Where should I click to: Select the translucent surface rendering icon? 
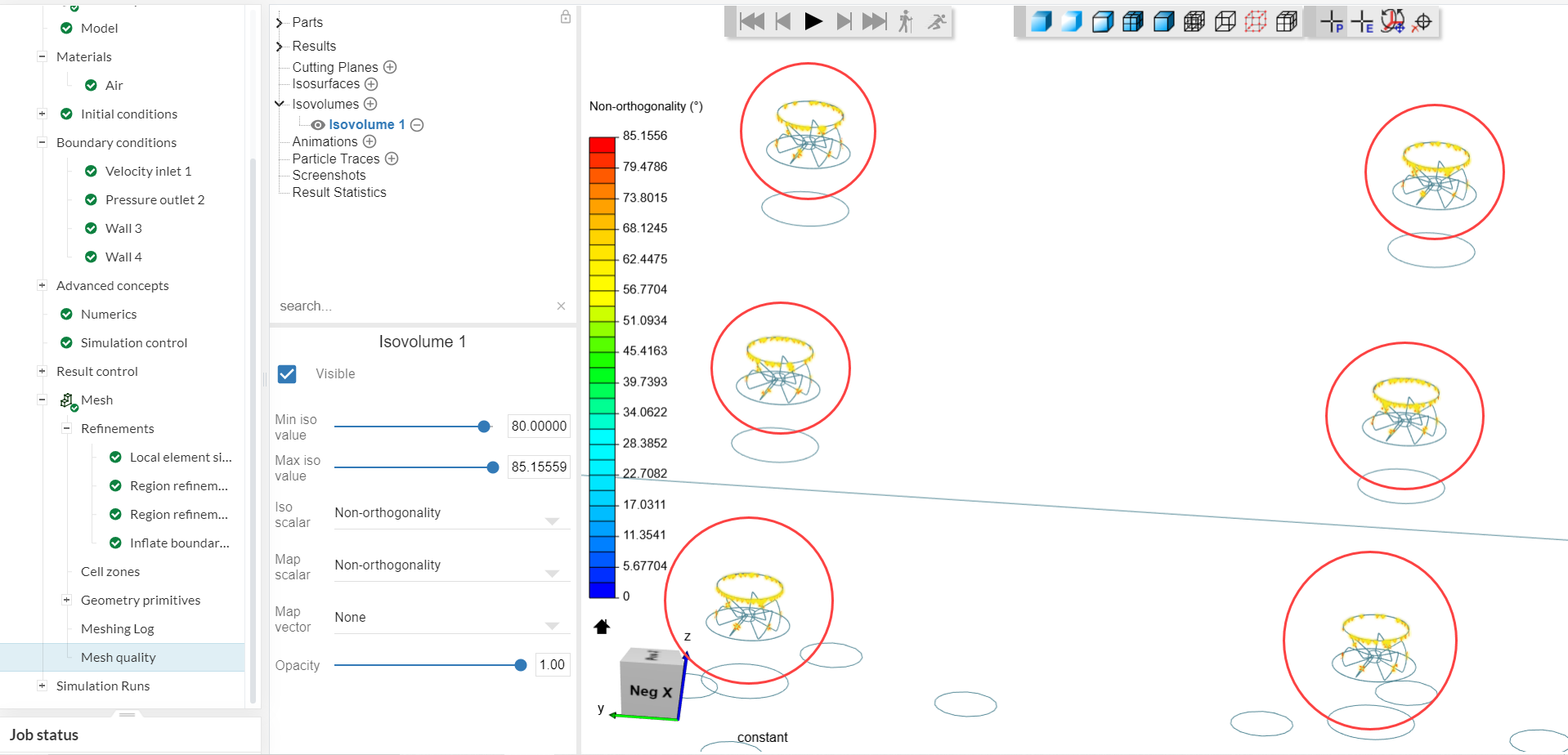[x=1072, y=21]
